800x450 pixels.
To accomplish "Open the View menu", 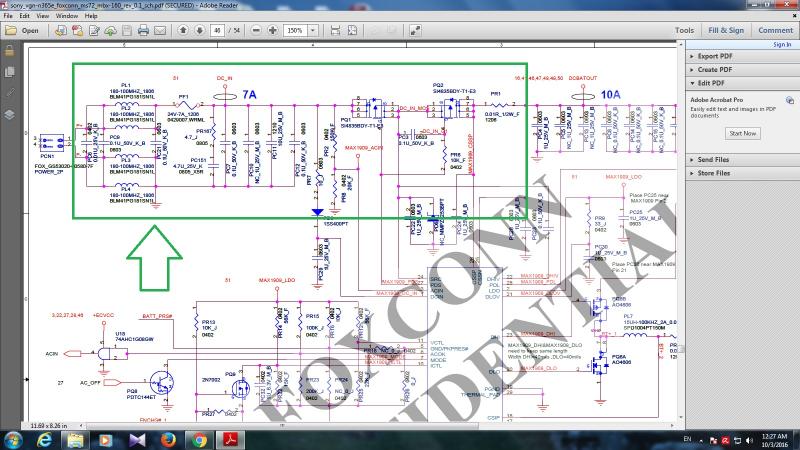I will (x=42, y=16).
